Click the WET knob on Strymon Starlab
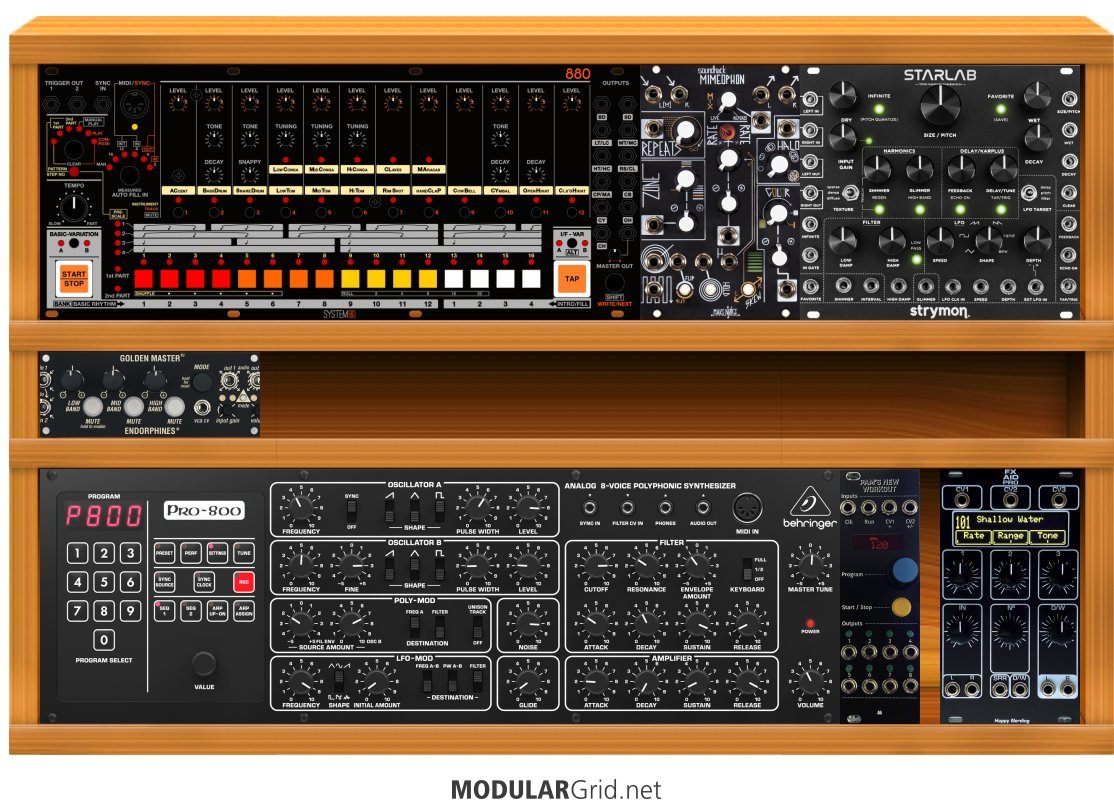 (1037, 95)
